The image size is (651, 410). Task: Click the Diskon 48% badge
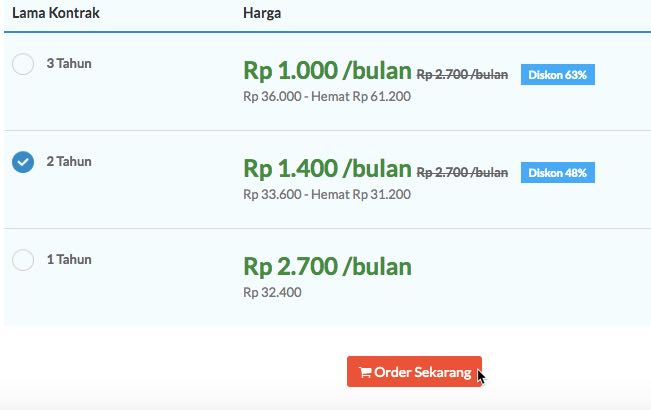[x=558, y=172]
